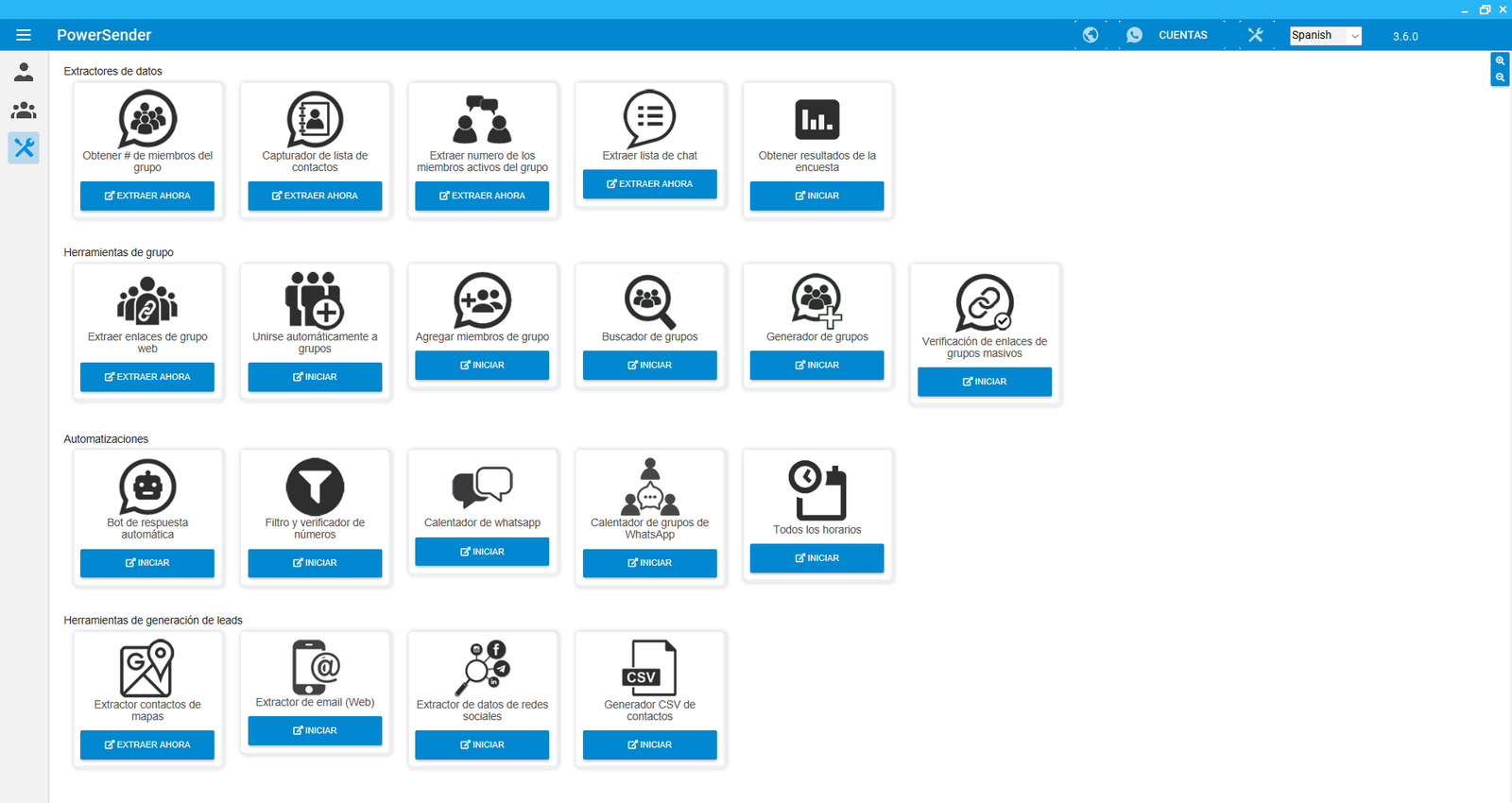The height and width of the screenshot is (803, 1512).
Task: Click Iniciar under Generador CSV de contactos
Action: point(650,744)
